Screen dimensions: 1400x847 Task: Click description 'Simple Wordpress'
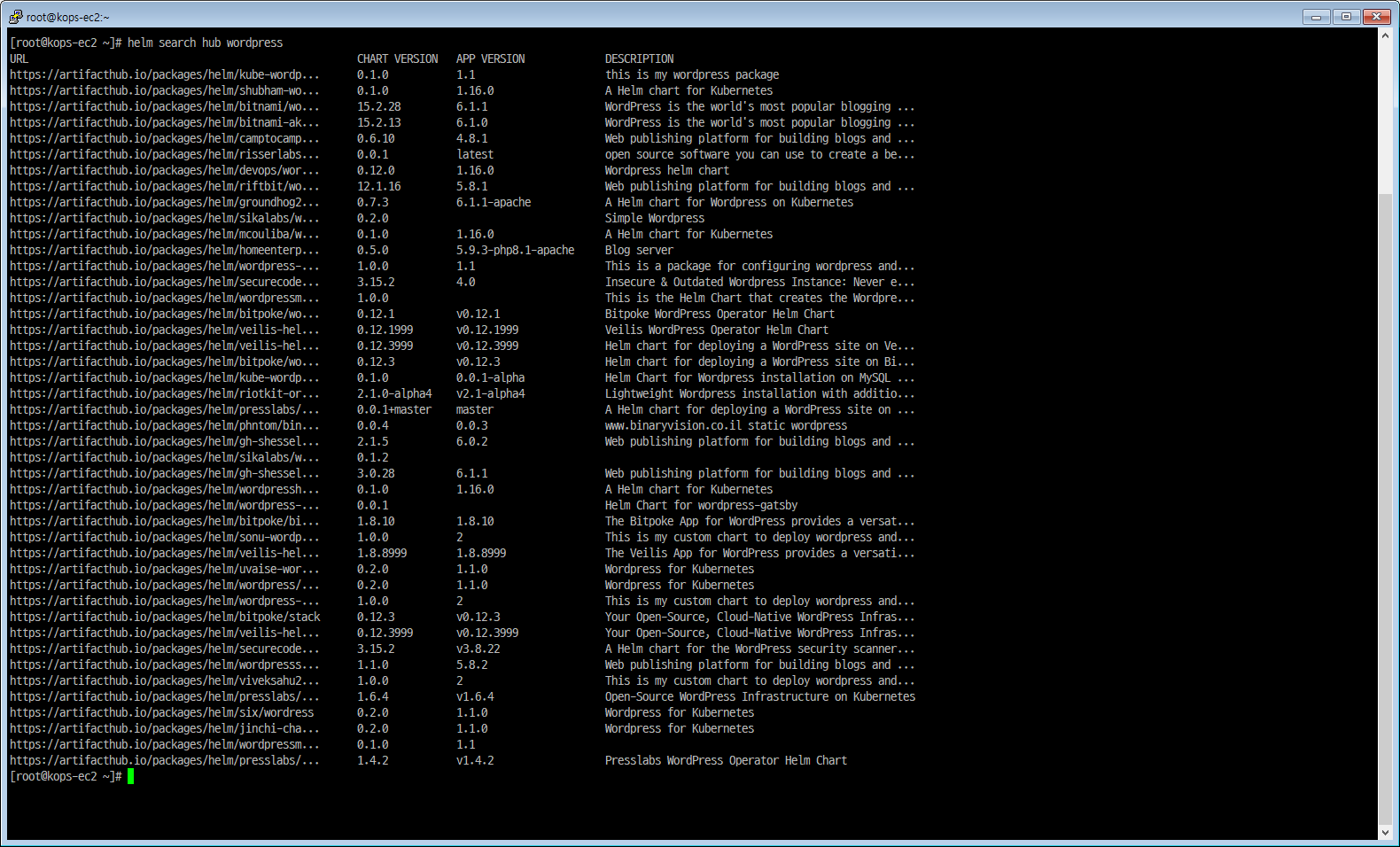655,218
